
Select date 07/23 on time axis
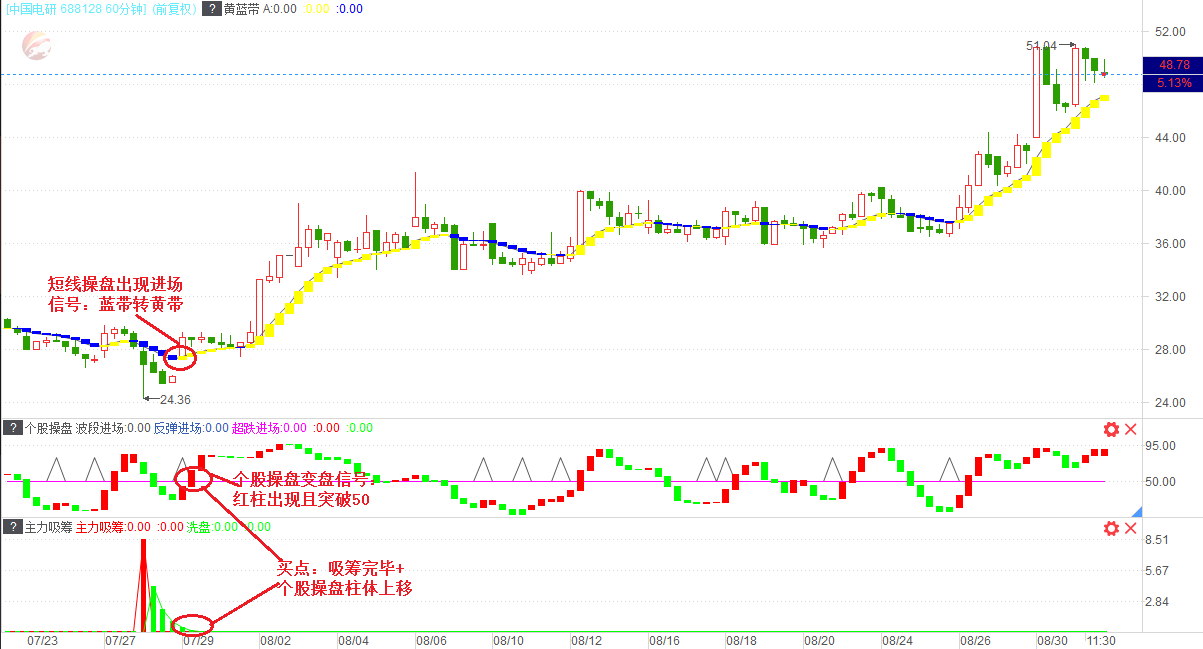[41, 640]
